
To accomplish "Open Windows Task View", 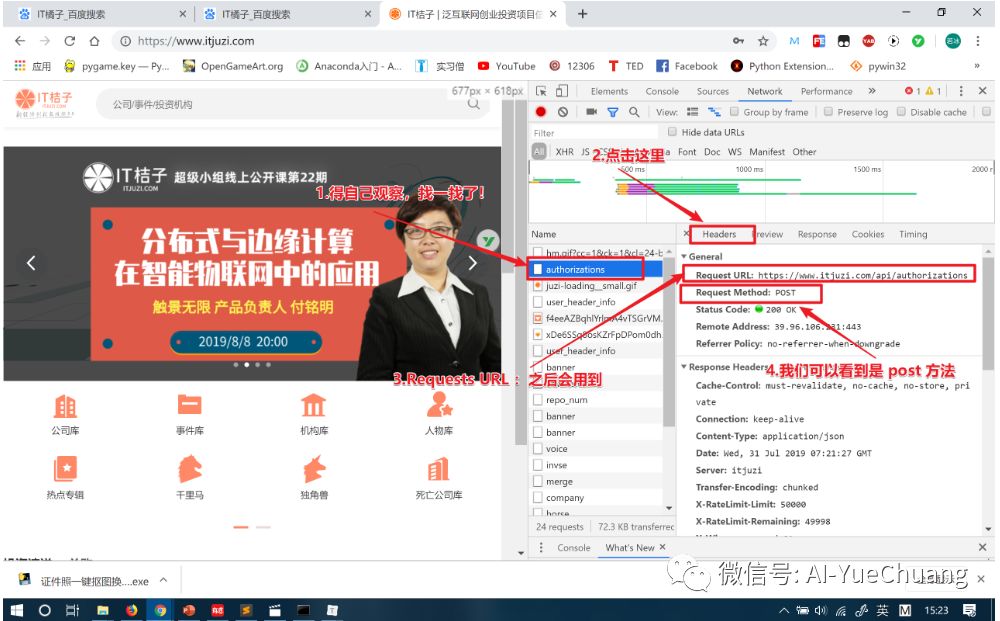I will (x=72, y=610).
